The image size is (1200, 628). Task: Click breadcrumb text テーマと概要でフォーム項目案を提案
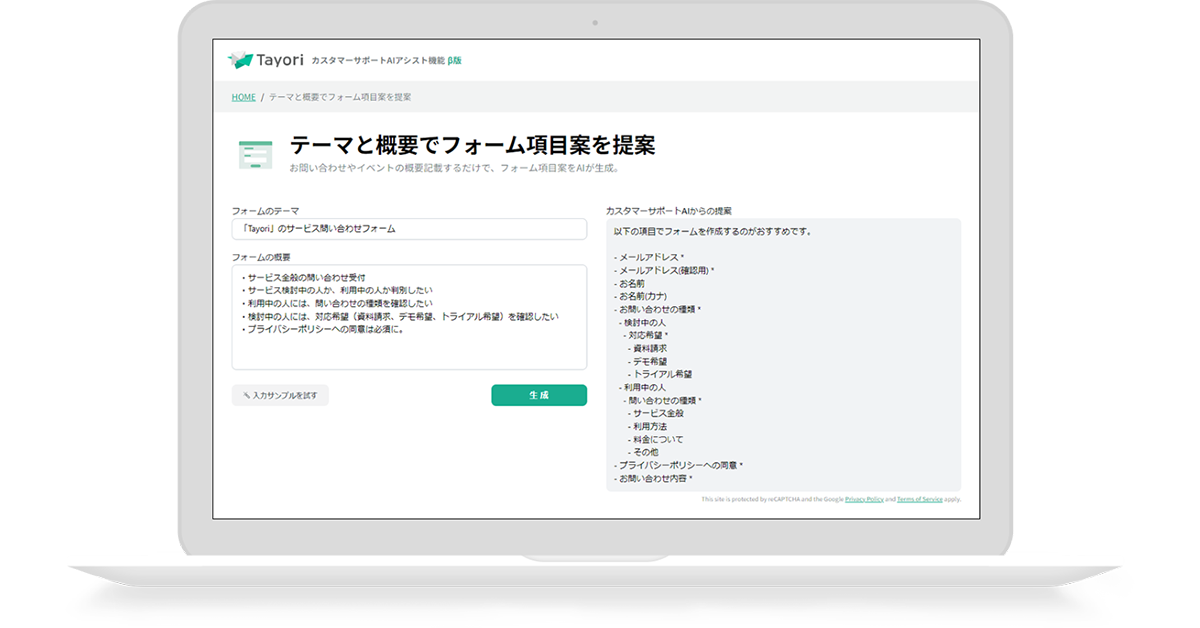pos(340,97)
